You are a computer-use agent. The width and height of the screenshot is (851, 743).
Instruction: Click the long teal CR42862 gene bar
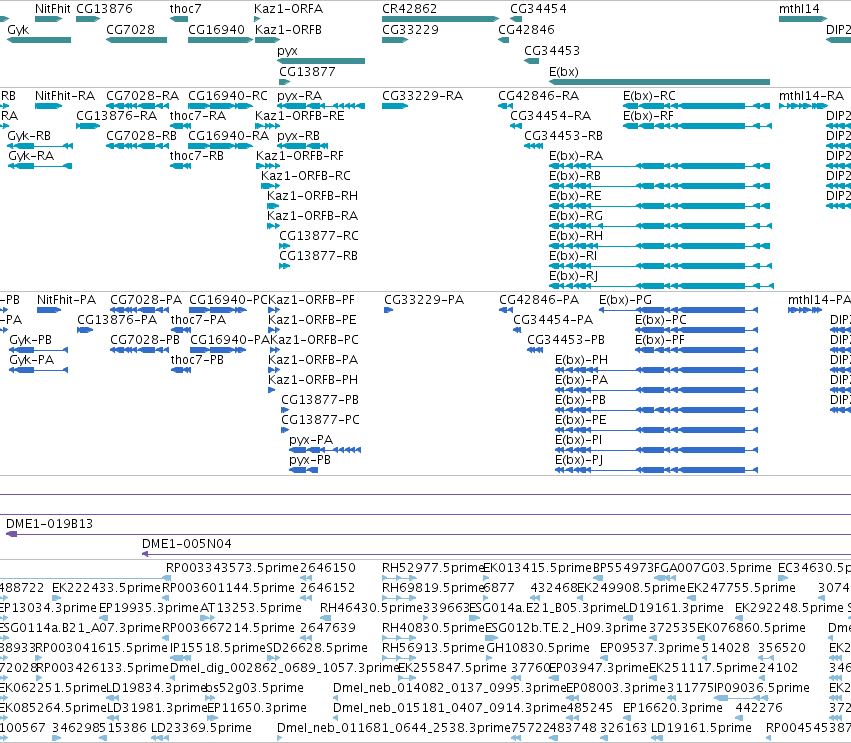[x=440, y=19]
